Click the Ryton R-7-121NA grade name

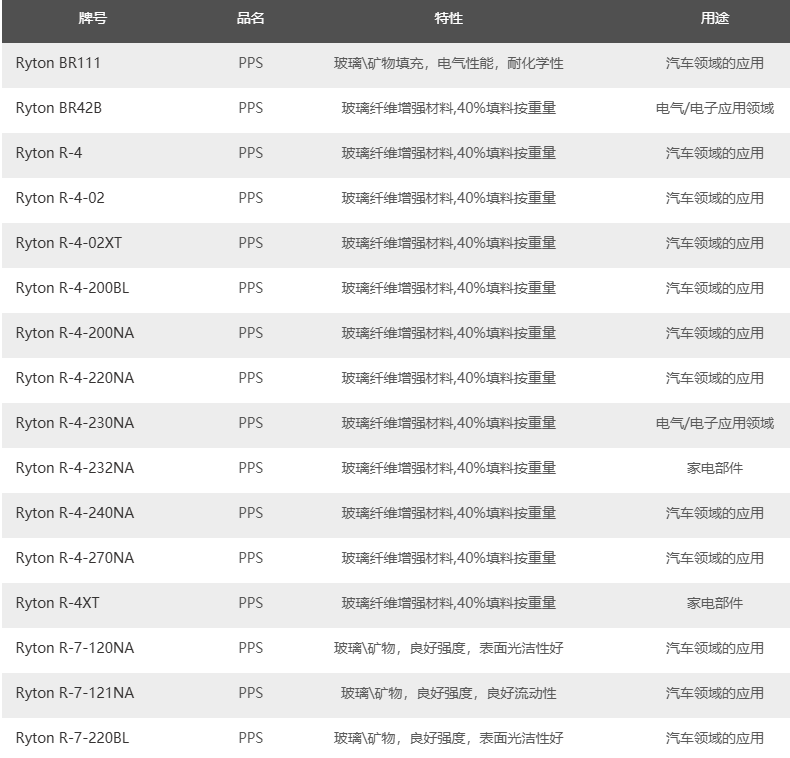tap(74, 693)
